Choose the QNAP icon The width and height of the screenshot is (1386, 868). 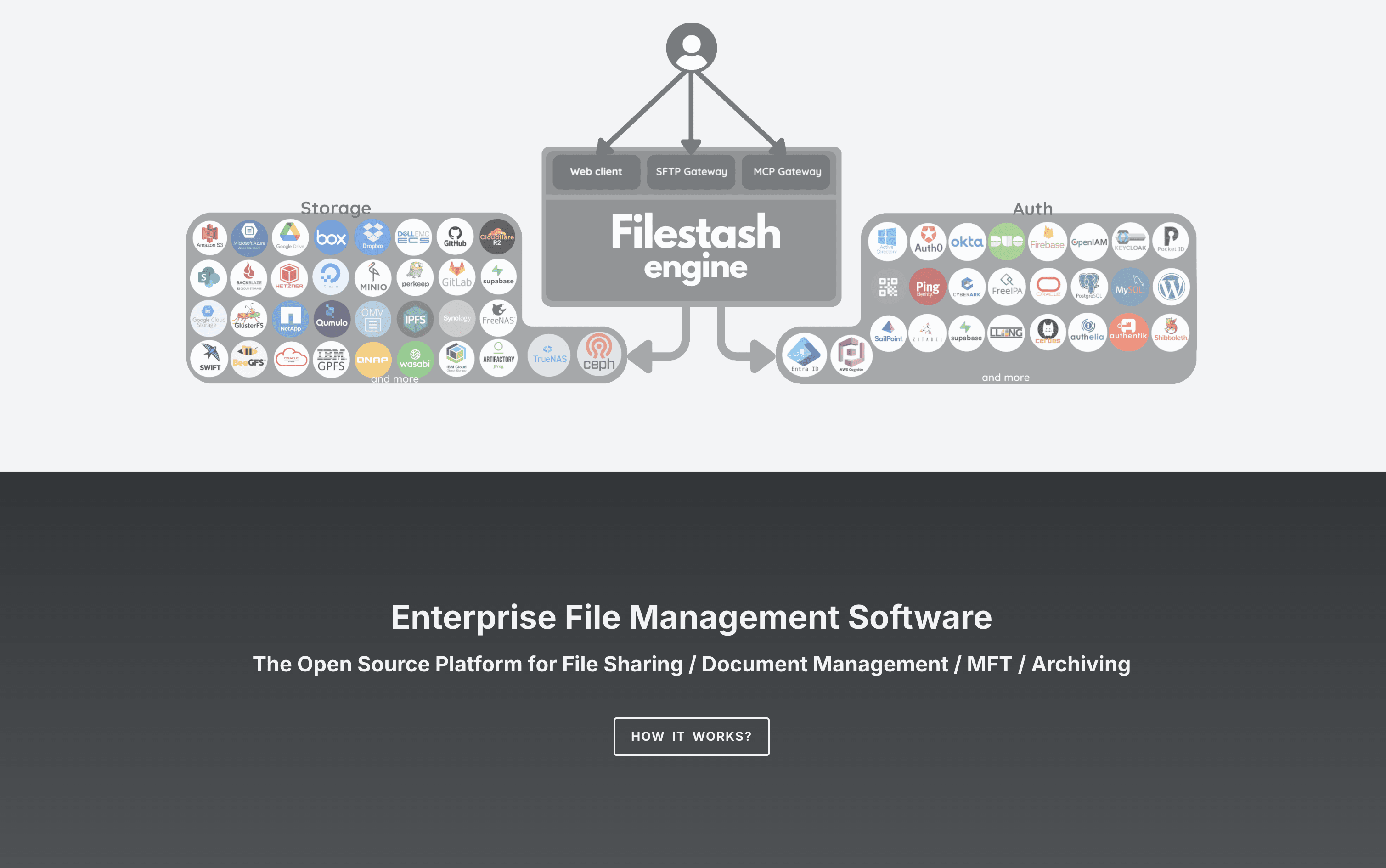click(373, 360)
